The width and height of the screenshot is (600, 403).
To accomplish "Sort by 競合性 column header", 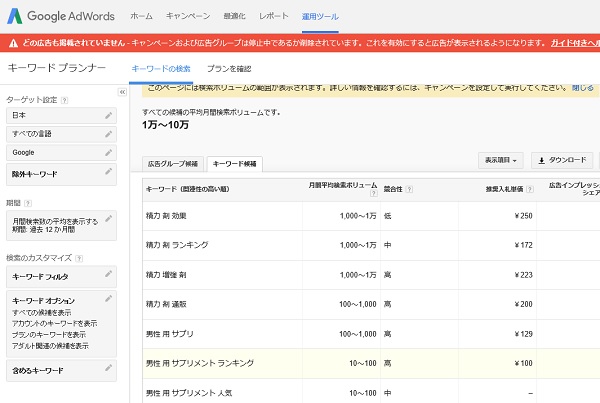I will pyautogui.click(x=393, y=189).
